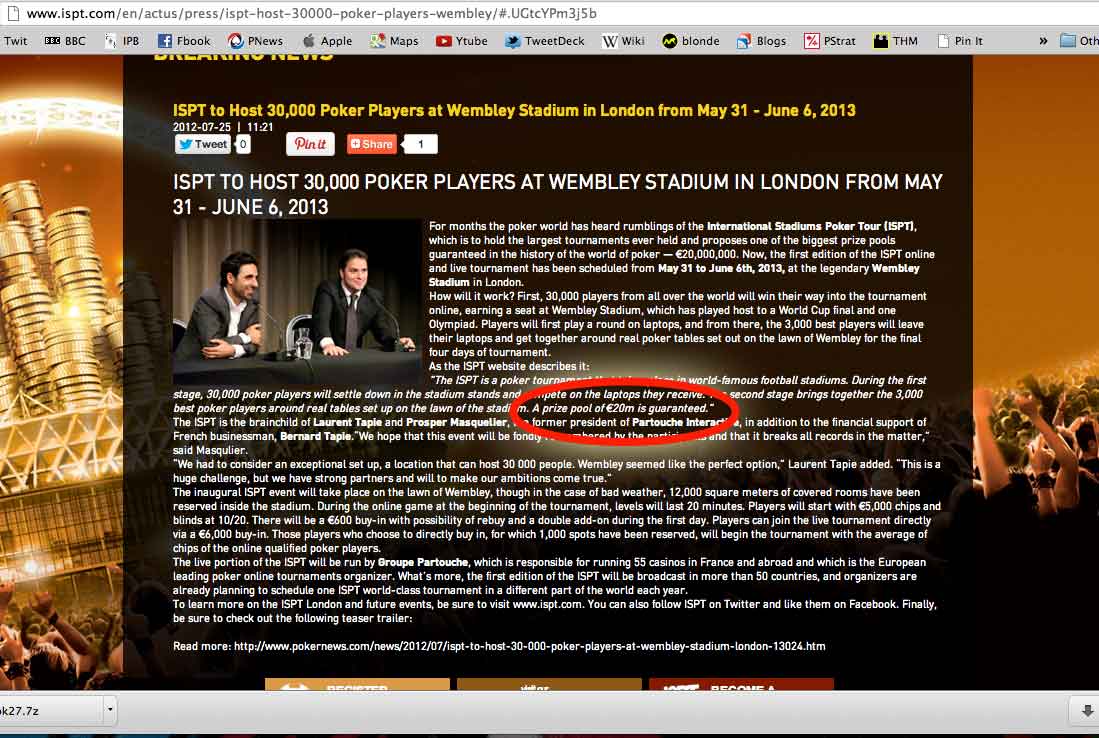The image size is (1099, 738).
Task: Open the Ytube YouTube bookmark
Action: click(462, 41)
